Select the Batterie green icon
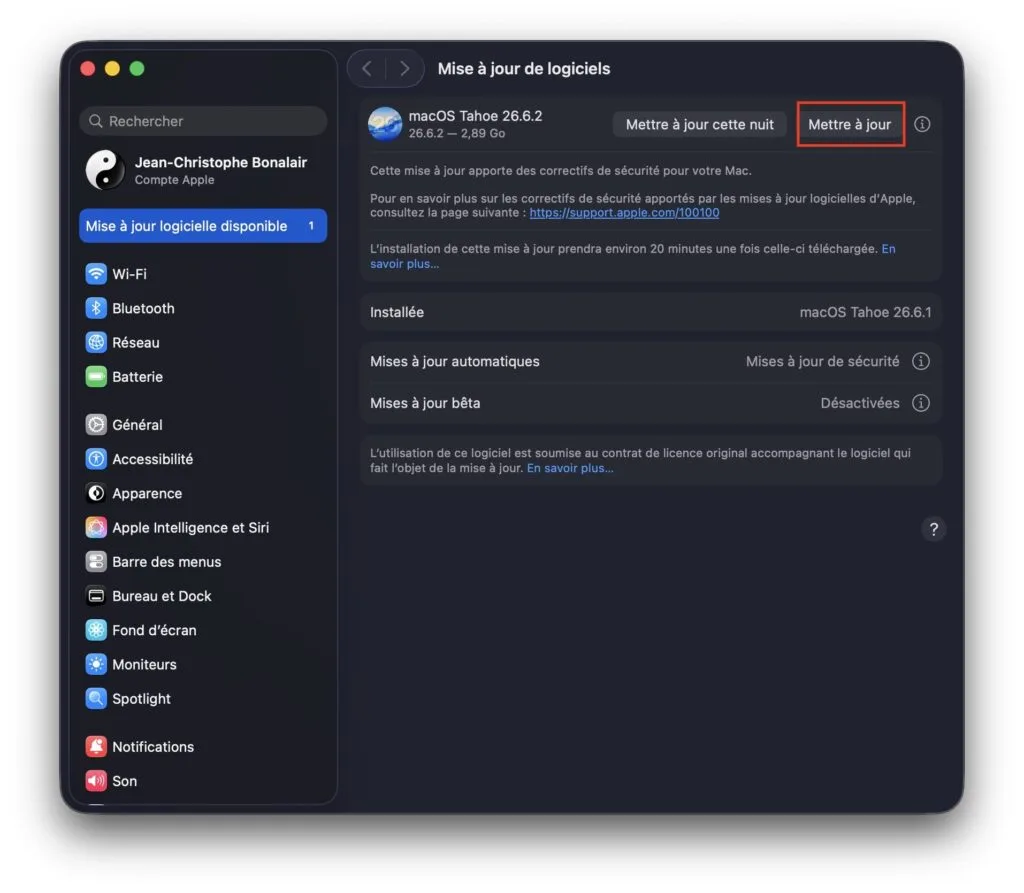1024x893 pixels. (x=96, y=377)
